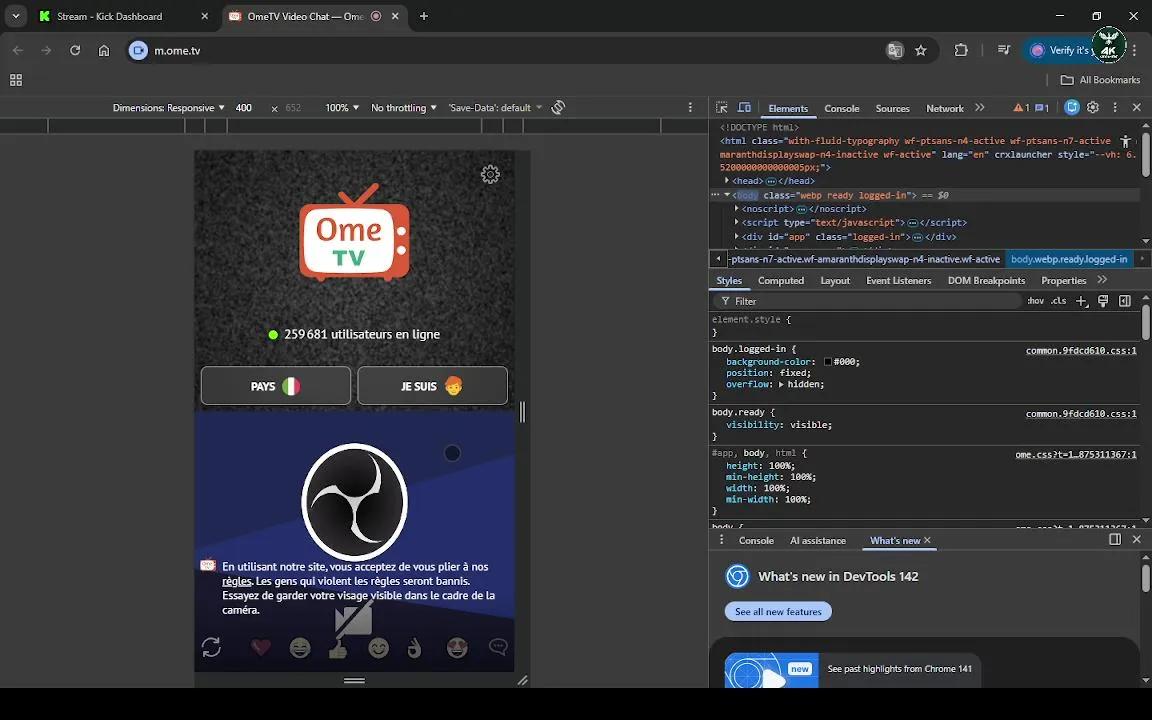
Task: Bookmark this page with the star icon
Action: click(x=921, y=51)
